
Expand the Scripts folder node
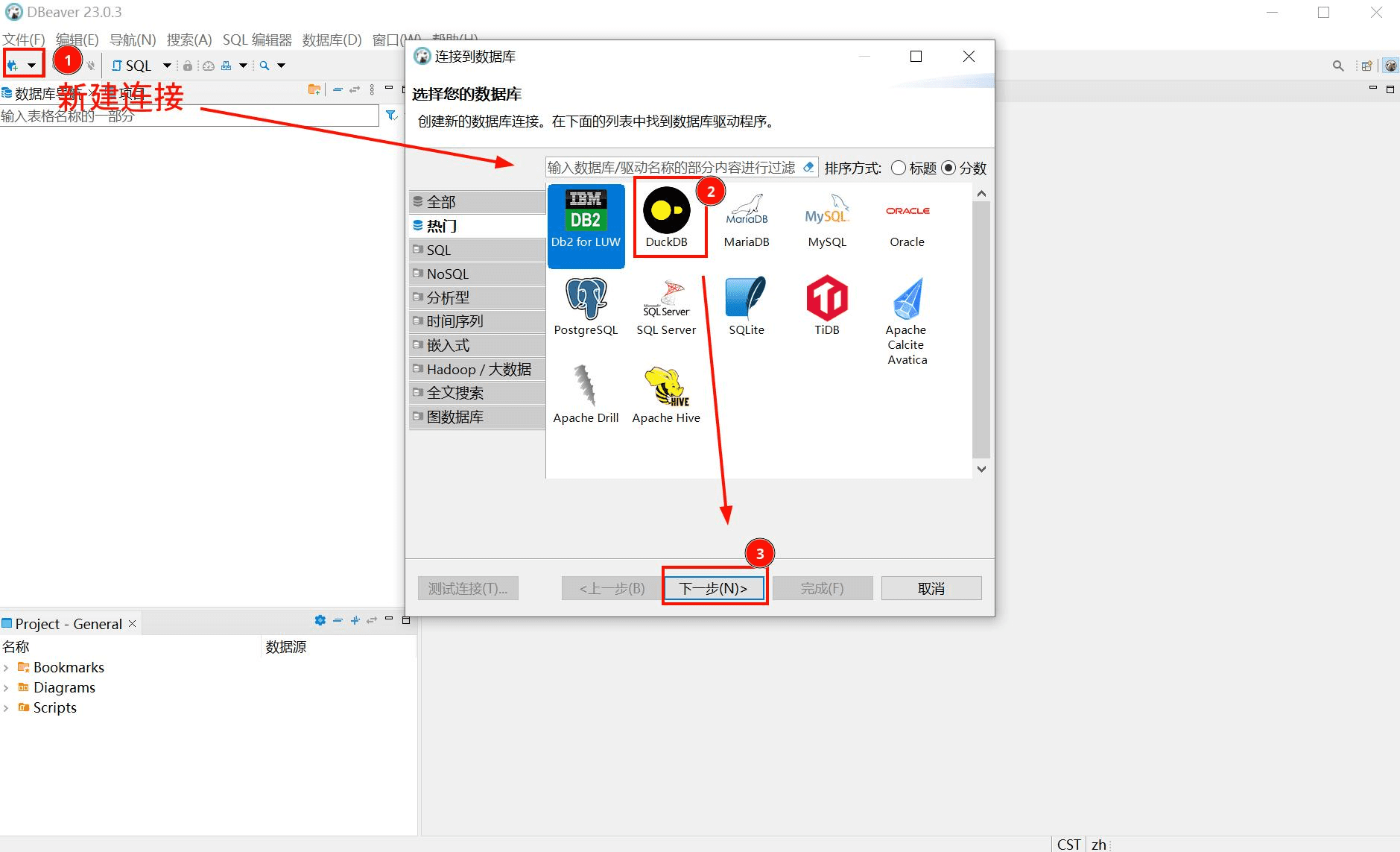tap(6, 707)
